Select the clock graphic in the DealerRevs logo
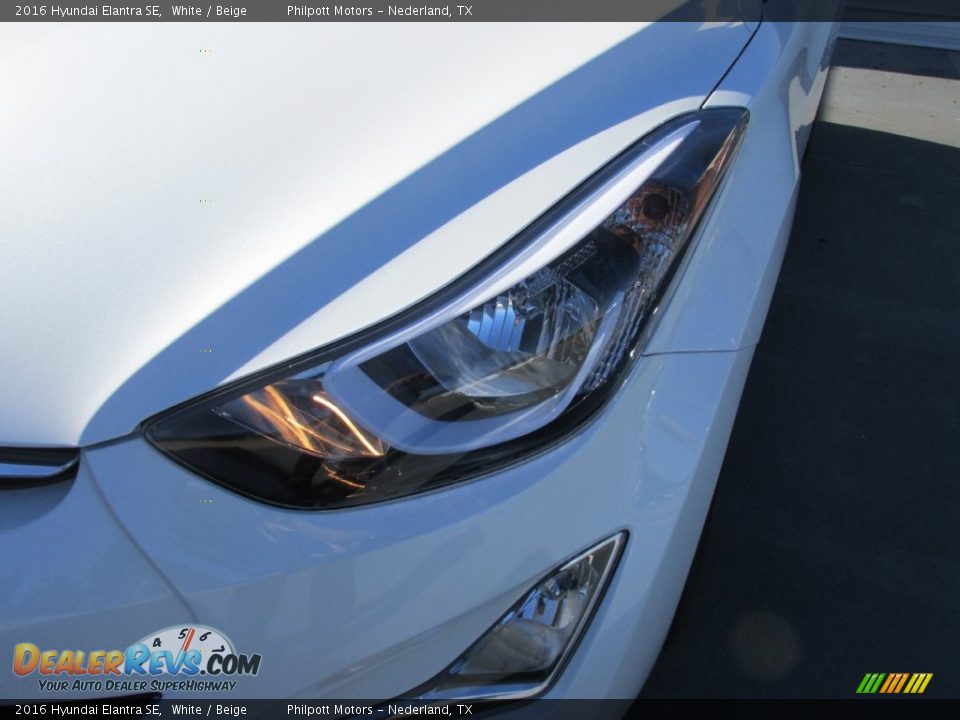Image resolution: width=960 pixels, height=720 pixels. click(183, 645)
